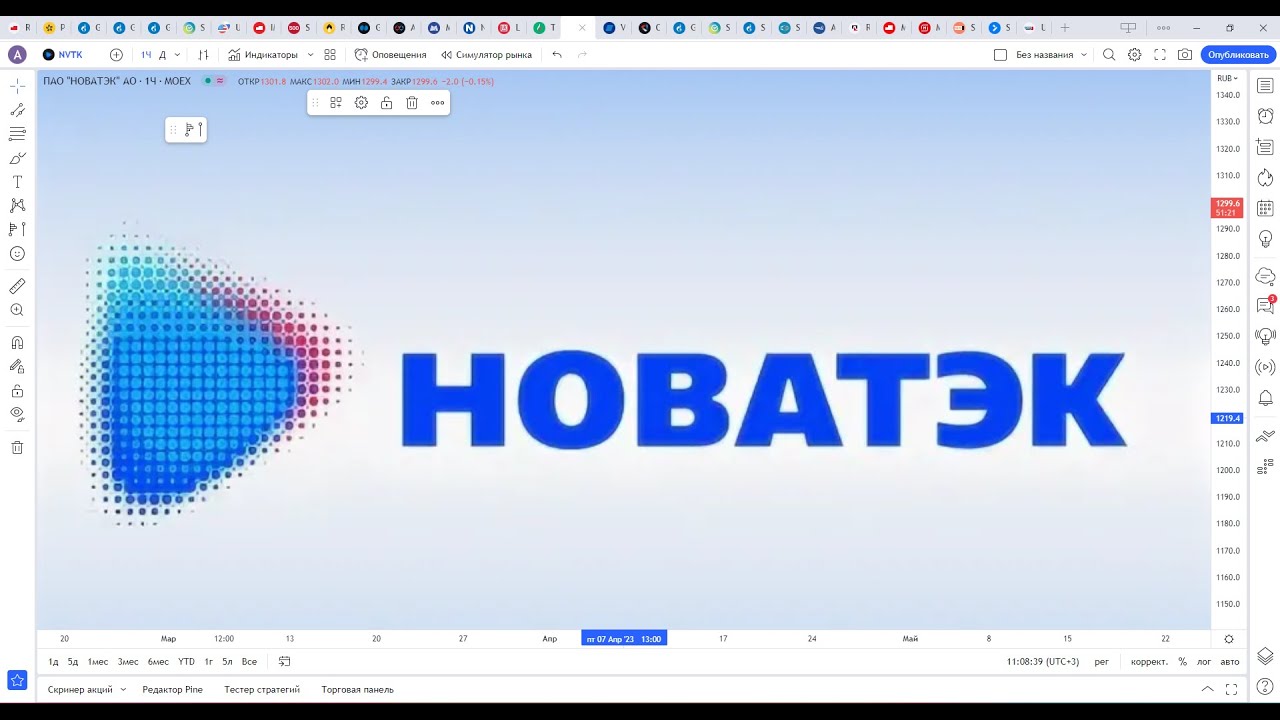Toggle the авто auto scale

click(x=1230, y=662)
